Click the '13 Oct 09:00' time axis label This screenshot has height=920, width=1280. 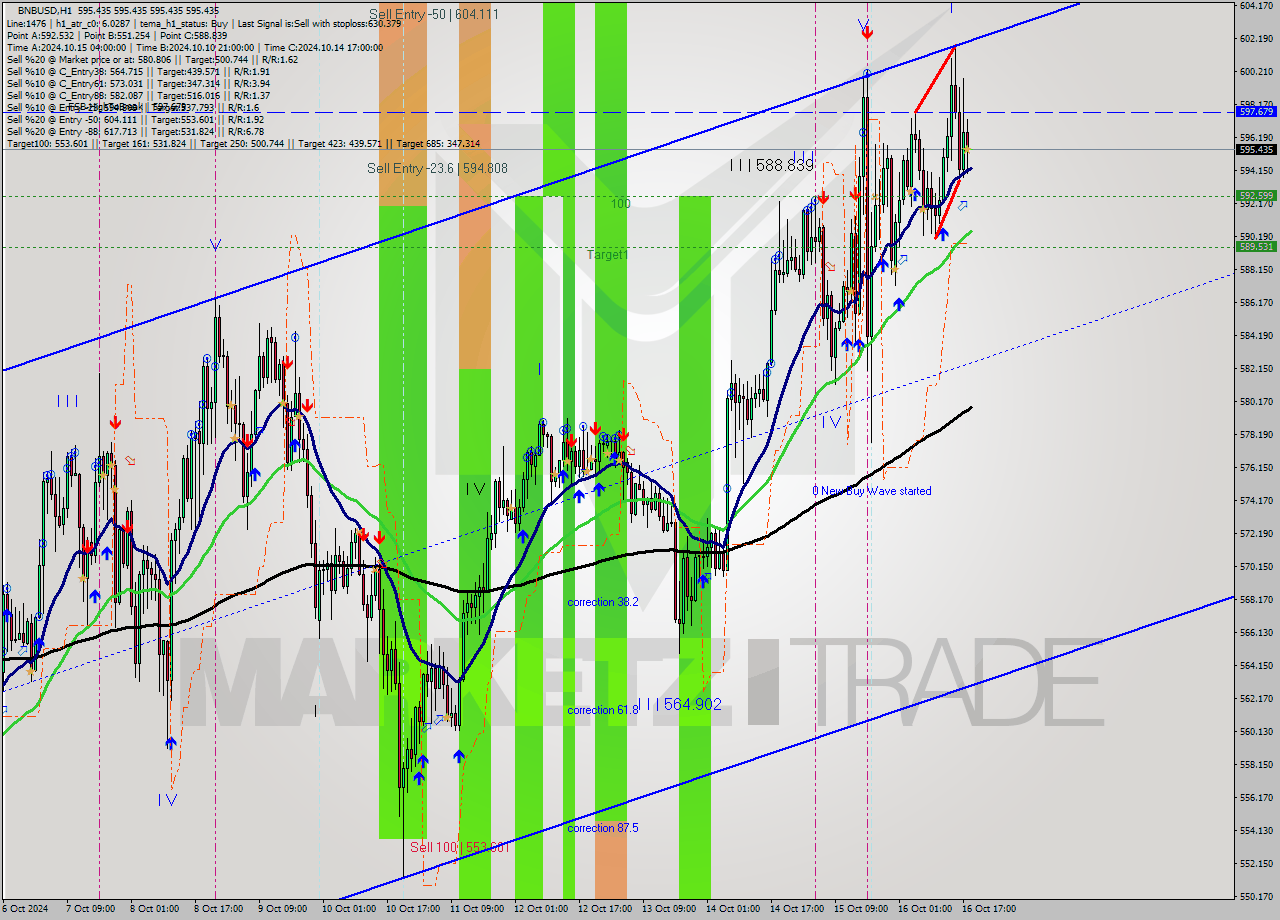point(669,909)
